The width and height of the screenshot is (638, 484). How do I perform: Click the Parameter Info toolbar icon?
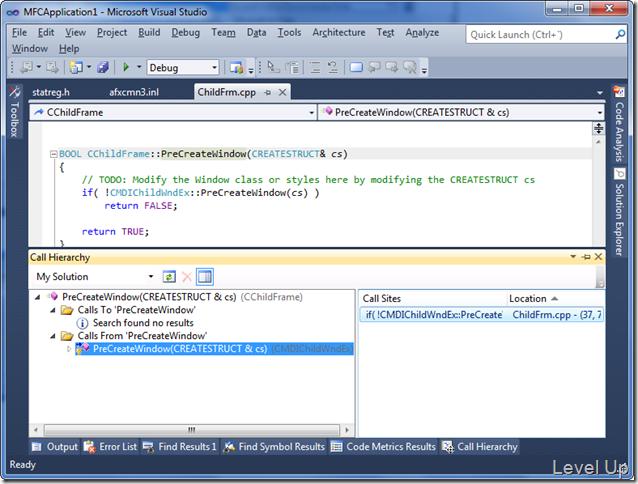[x=292, y=67]
